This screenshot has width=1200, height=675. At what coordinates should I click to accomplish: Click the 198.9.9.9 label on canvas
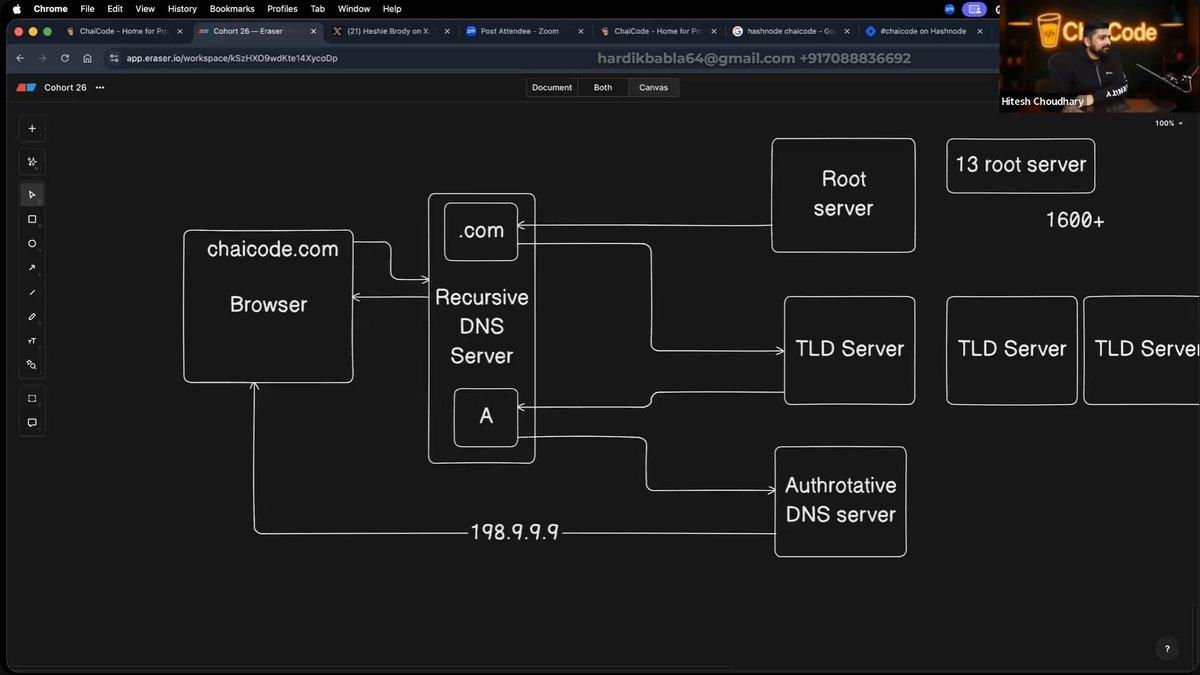pyautogui.click(x=515, y=532)
